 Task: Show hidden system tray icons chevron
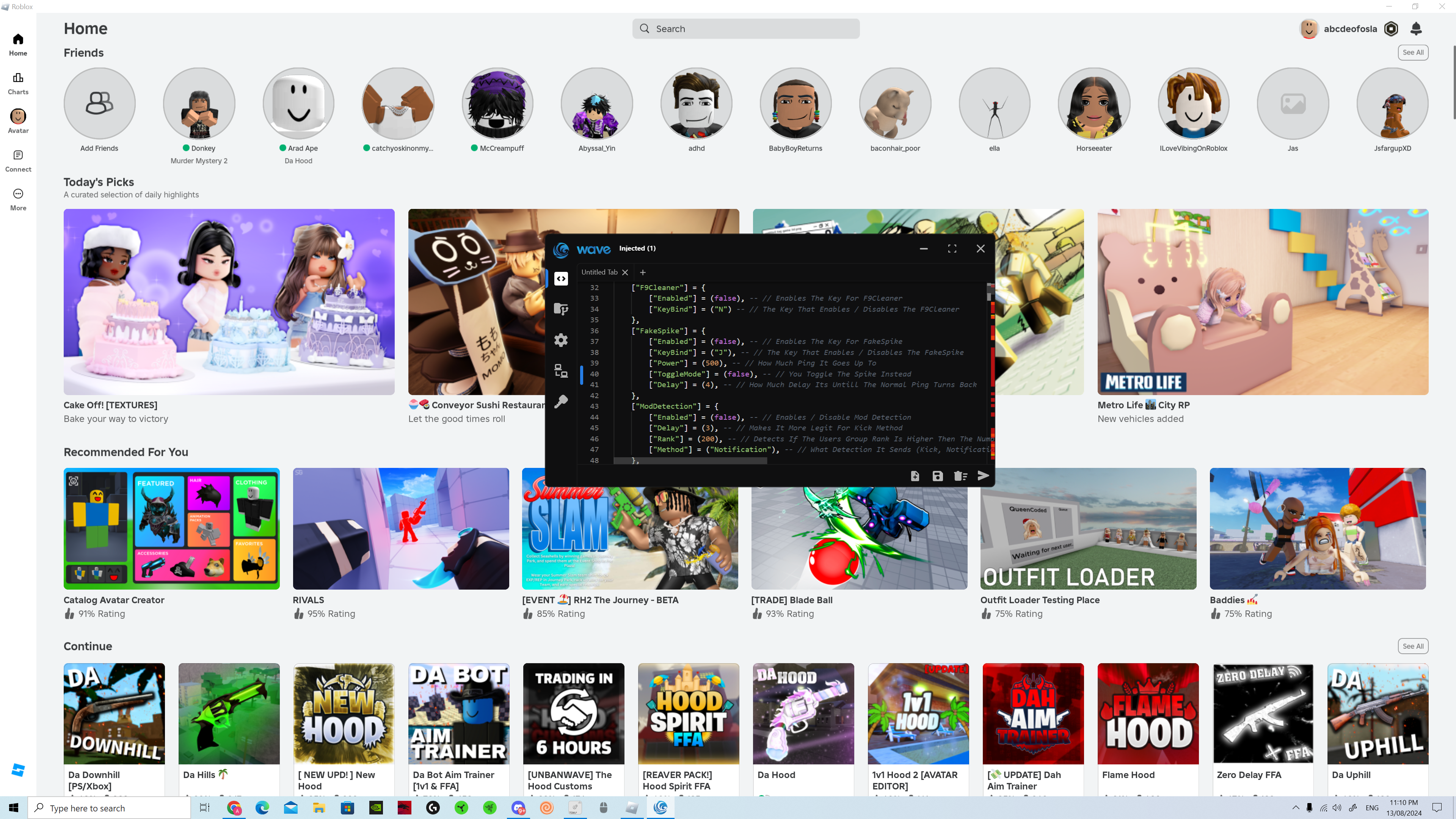pos(1296,808)
